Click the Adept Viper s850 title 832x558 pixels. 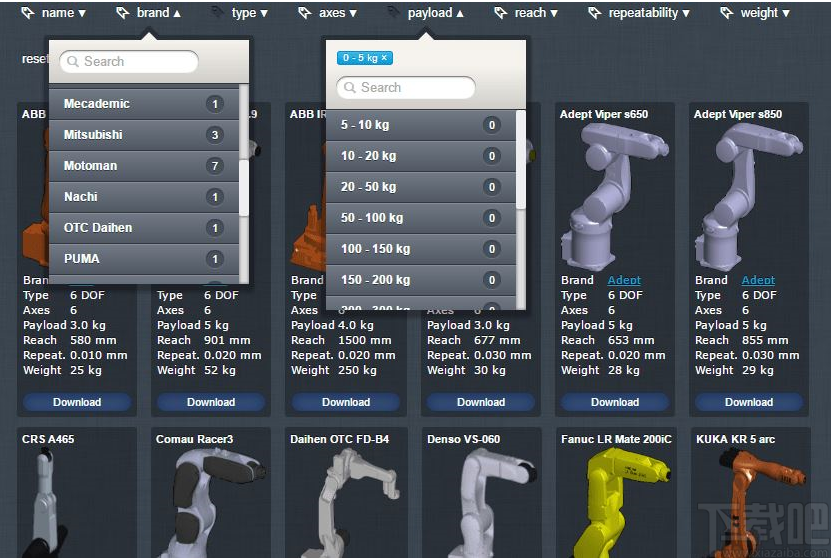coord(738,114)
